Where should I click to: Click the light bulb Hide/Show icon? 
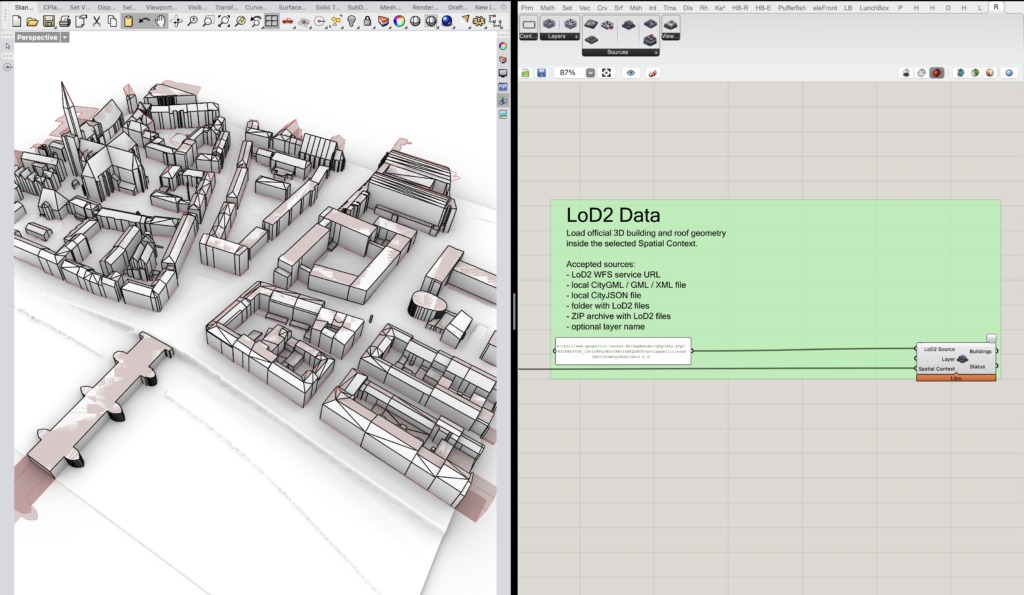(351, 22)
